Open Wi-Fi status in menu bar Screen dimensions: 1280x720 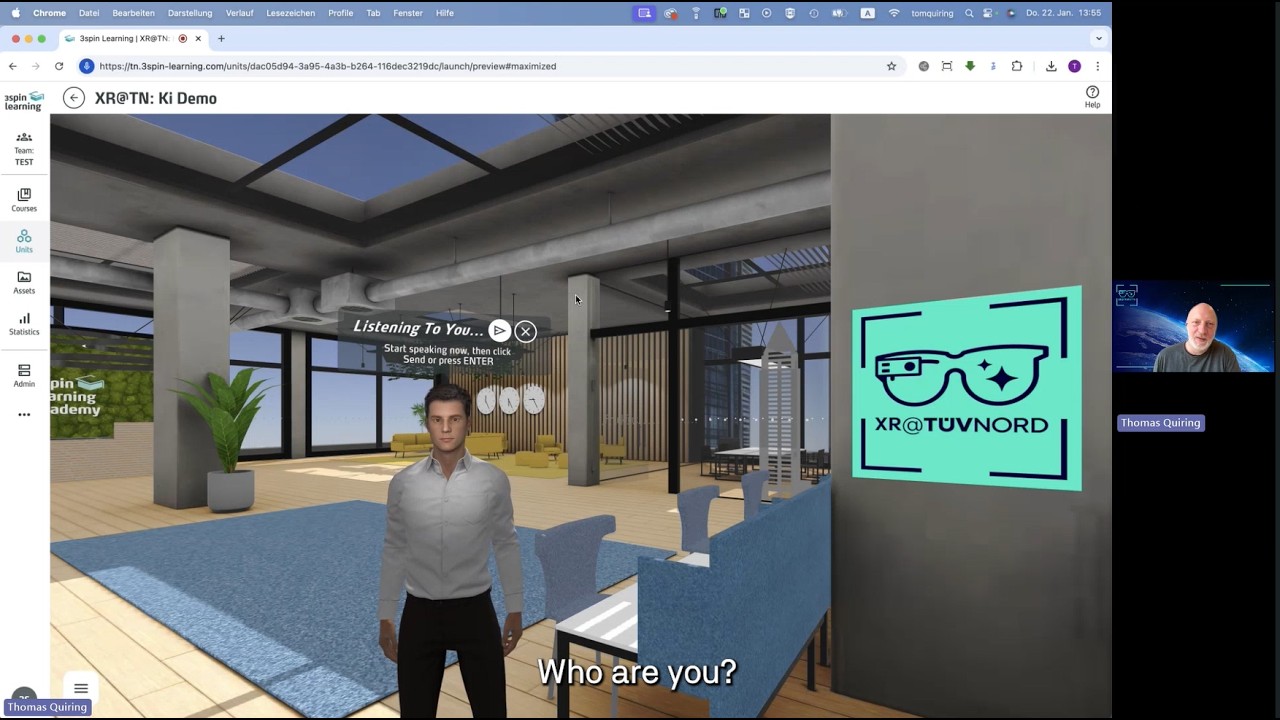894,13
